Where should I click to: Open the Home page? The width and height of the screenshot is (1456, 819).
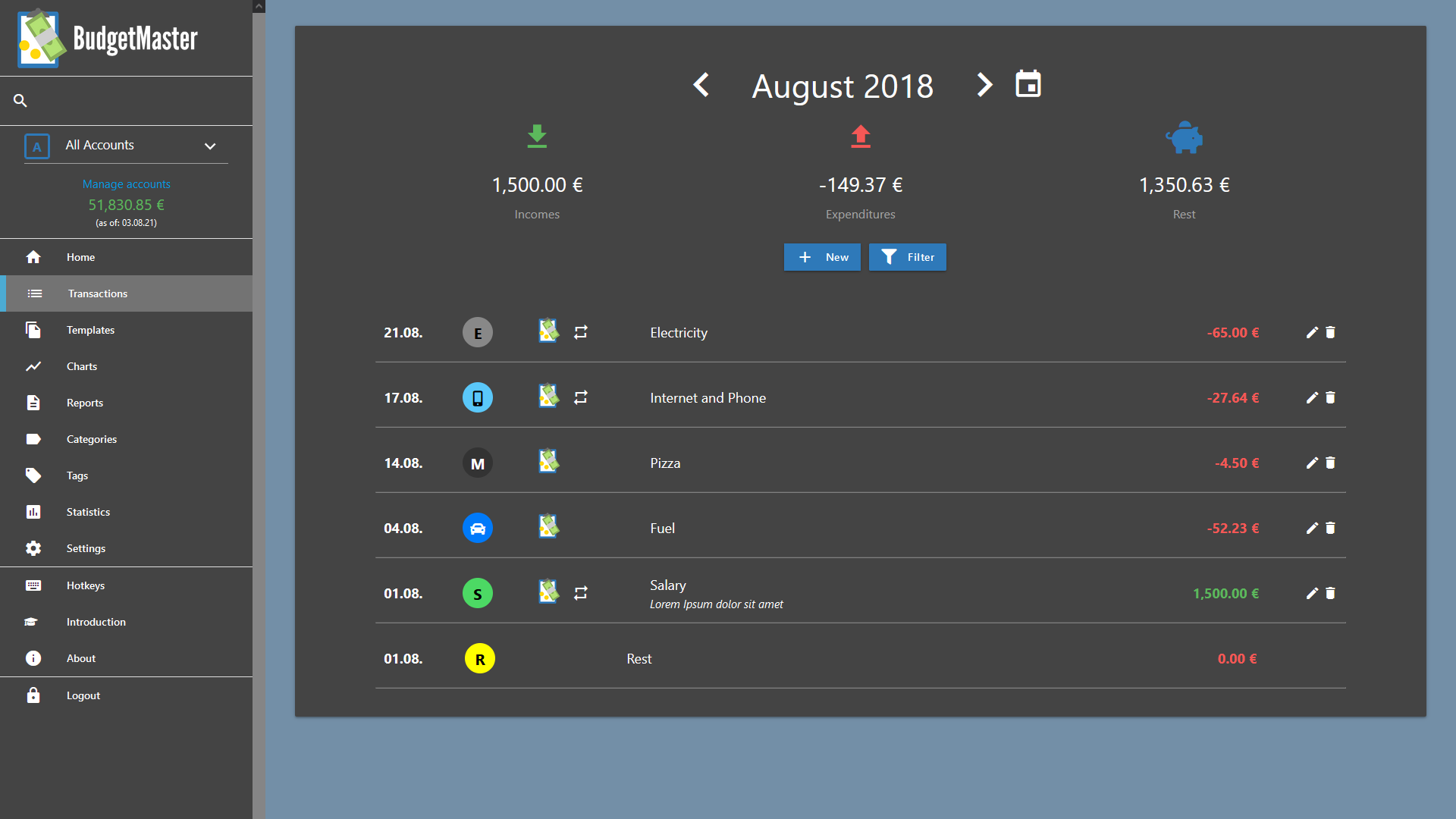pyautogui.click(x=126, y=258)
